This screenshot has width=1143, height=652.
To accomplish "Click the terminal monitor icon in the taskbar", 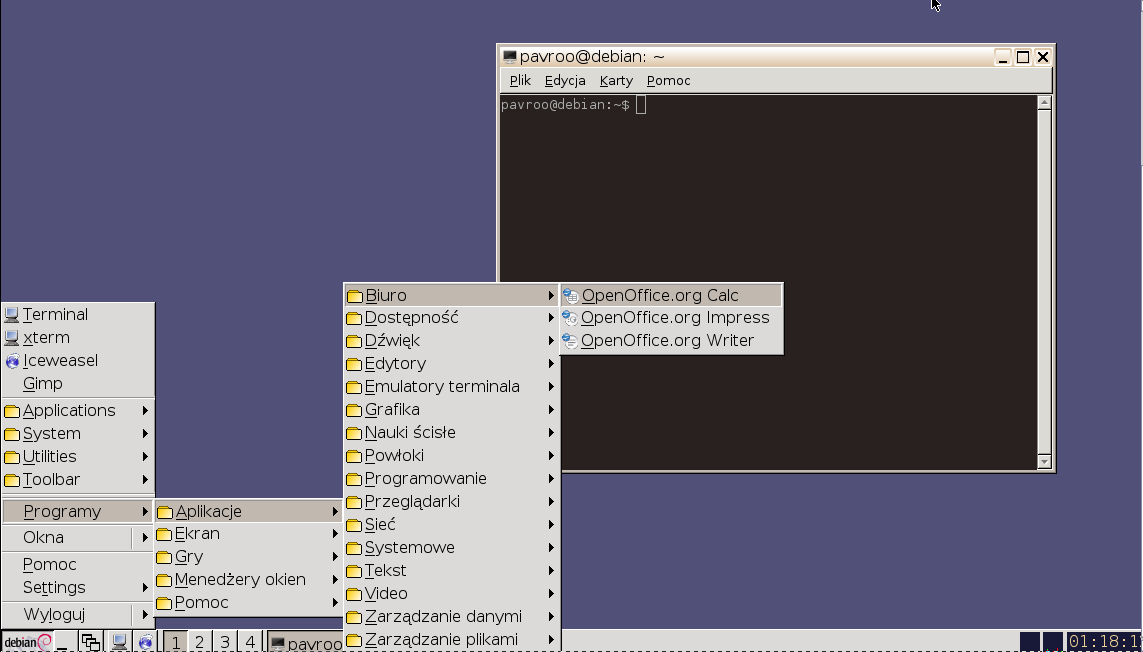I will click(119, 642).
